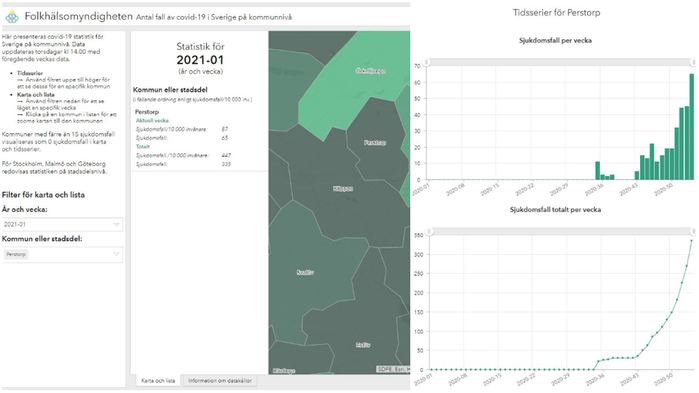
Task: Click the 2021-01 statistics heading
Action: 200,60
